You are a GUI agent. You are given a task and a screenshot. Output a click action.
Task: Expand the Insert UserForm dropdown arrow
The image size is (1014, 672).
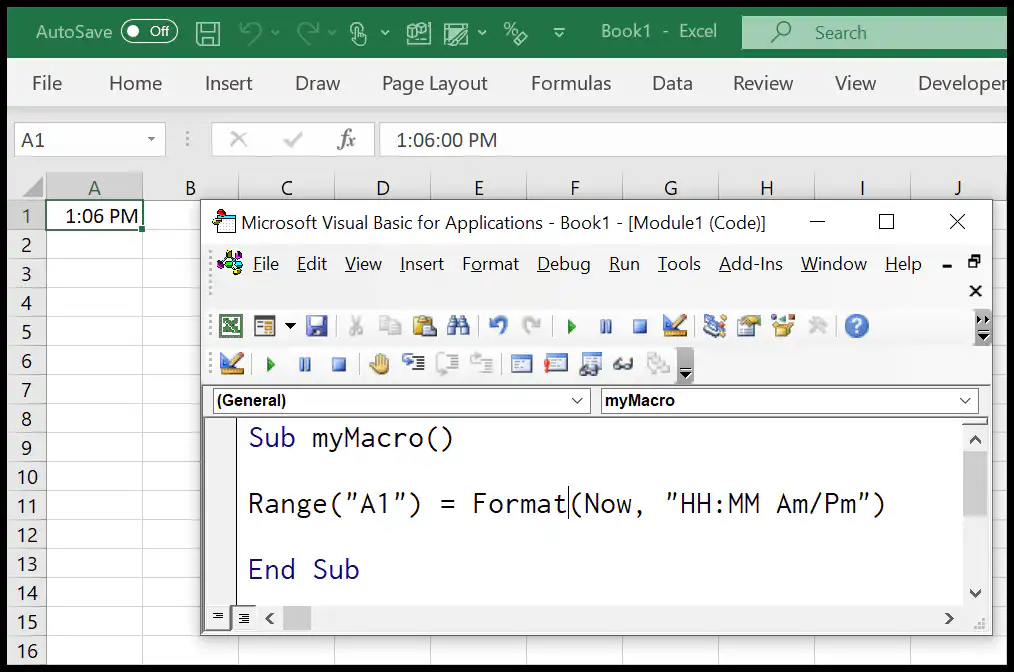(290, 326)
